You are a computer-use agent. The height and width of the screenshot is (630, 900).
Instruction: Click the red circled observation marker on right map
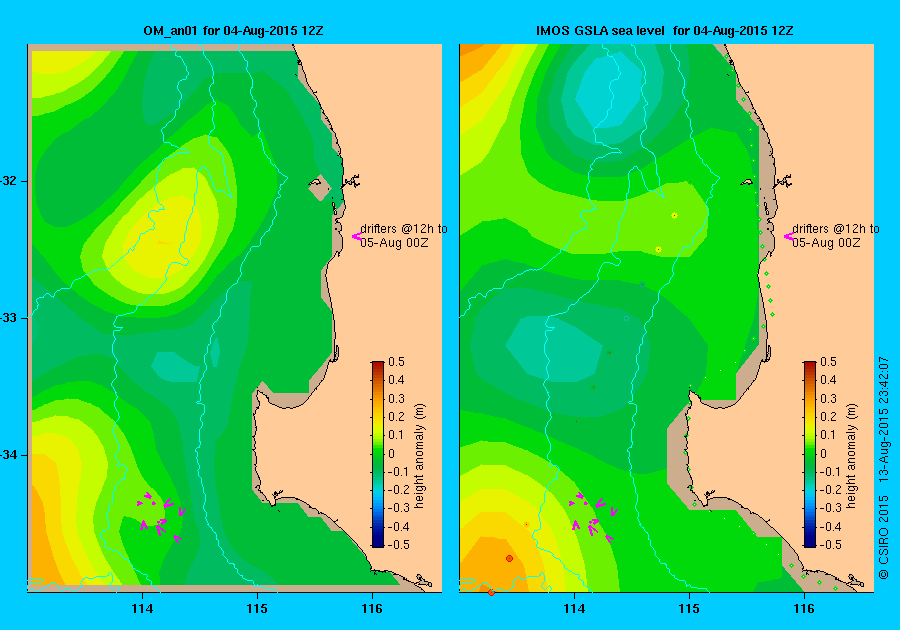(x=509, y=558)
